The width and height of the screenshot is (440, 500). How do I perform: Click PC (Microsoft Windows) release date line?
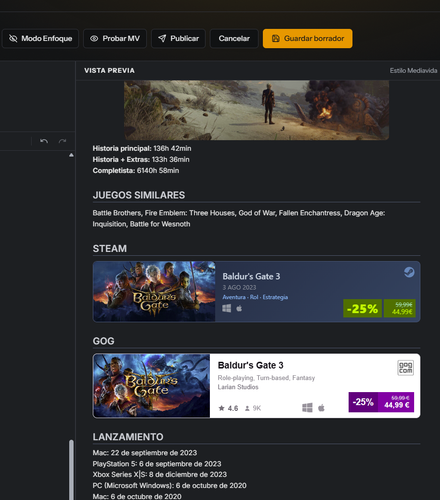tap(170, 485)
